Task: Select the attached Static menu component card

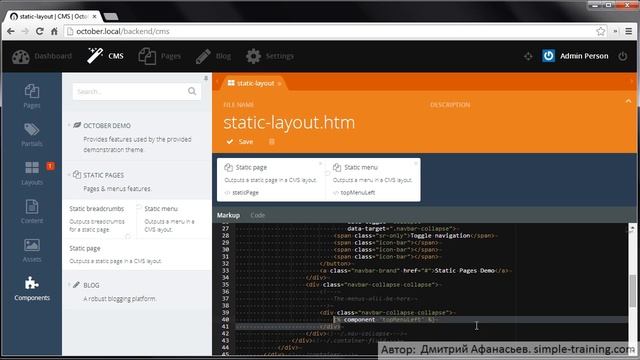Action: coord(373,180)
